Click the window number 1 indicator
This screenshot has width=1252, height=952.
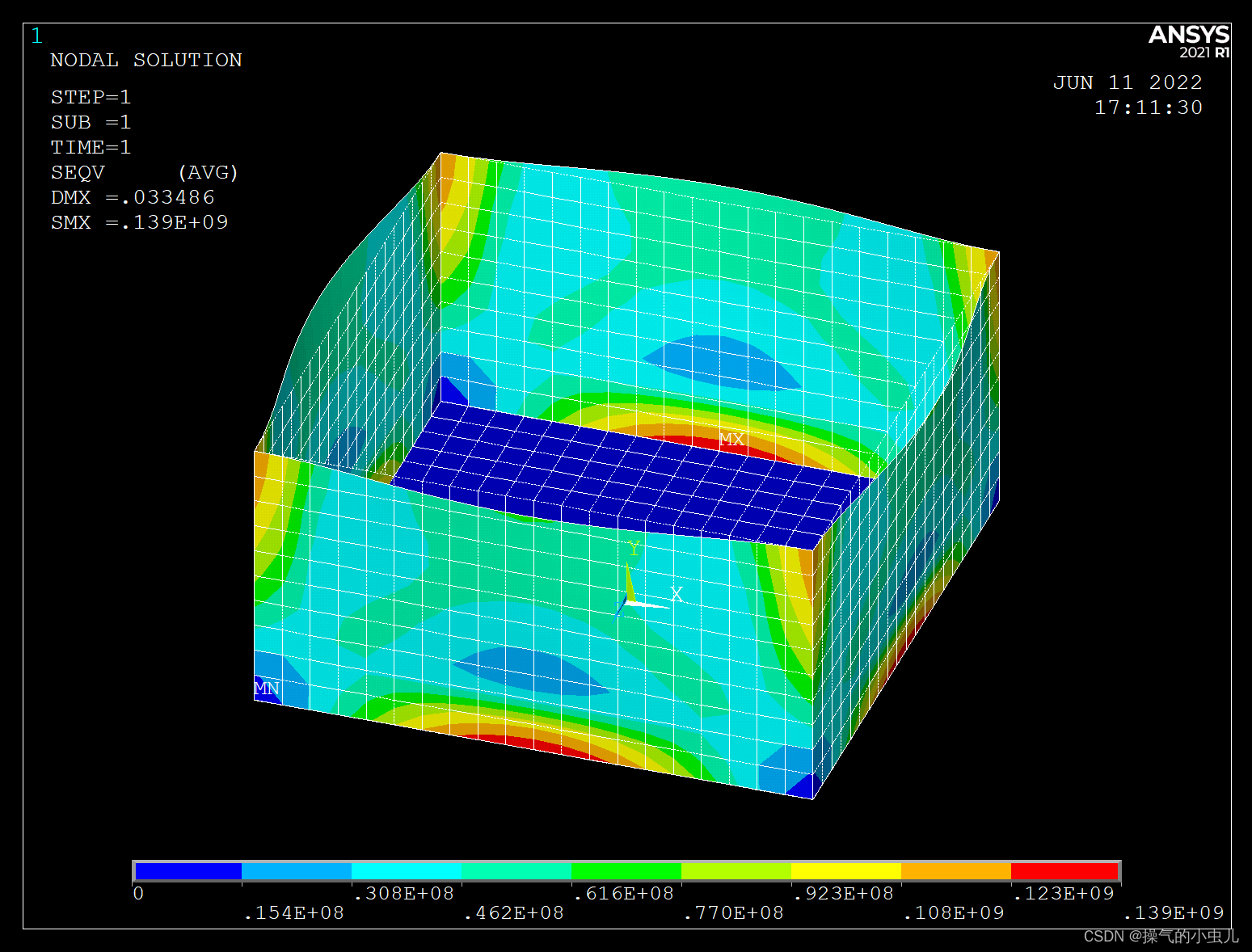click(x=36, y=36)
